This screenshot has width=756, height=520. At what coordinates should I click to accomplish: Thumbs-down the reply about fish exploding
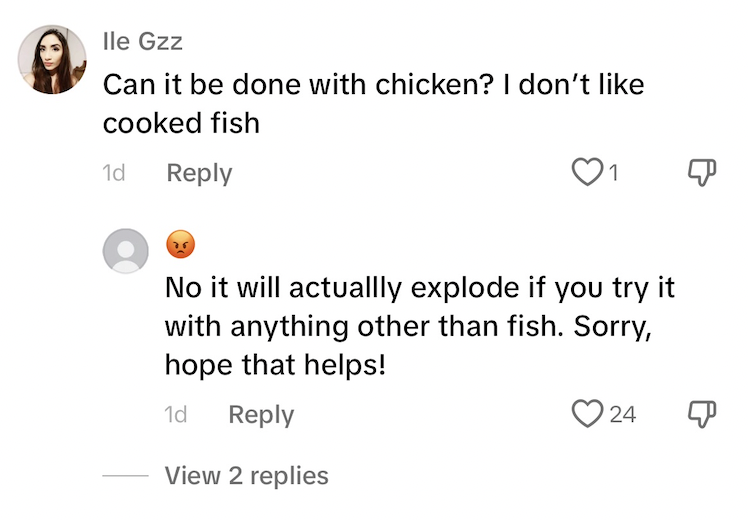703,413
